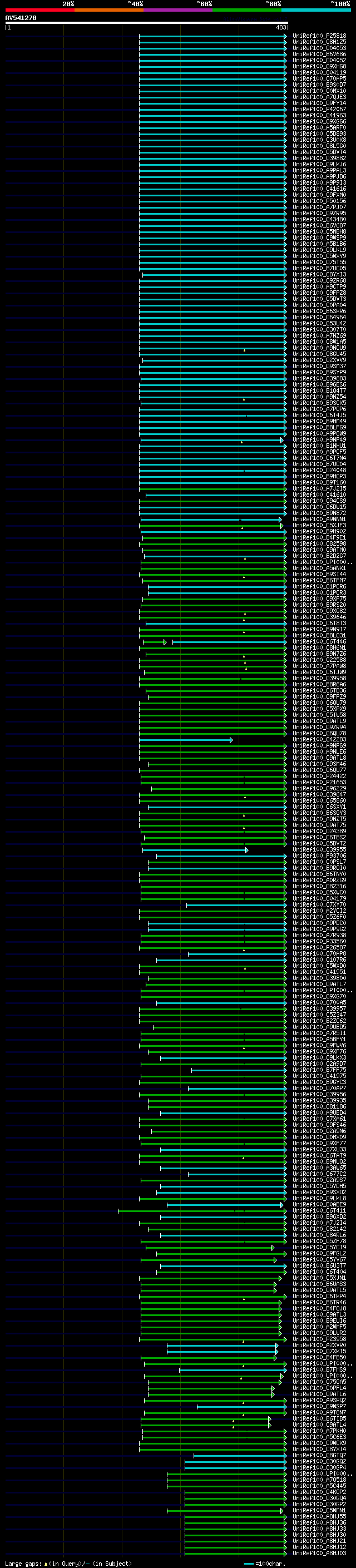Screen dimensions: 356x1568
Task: Select label UniRef100_Q70AP5
Action: [319, 78]
